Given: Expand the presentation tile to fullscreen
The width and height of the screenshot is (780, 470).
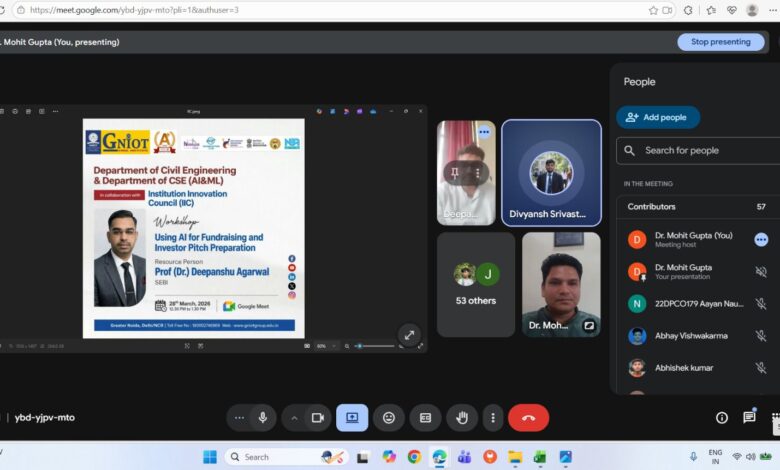Looking at the screenshot, I should click(x=408, y=334).
